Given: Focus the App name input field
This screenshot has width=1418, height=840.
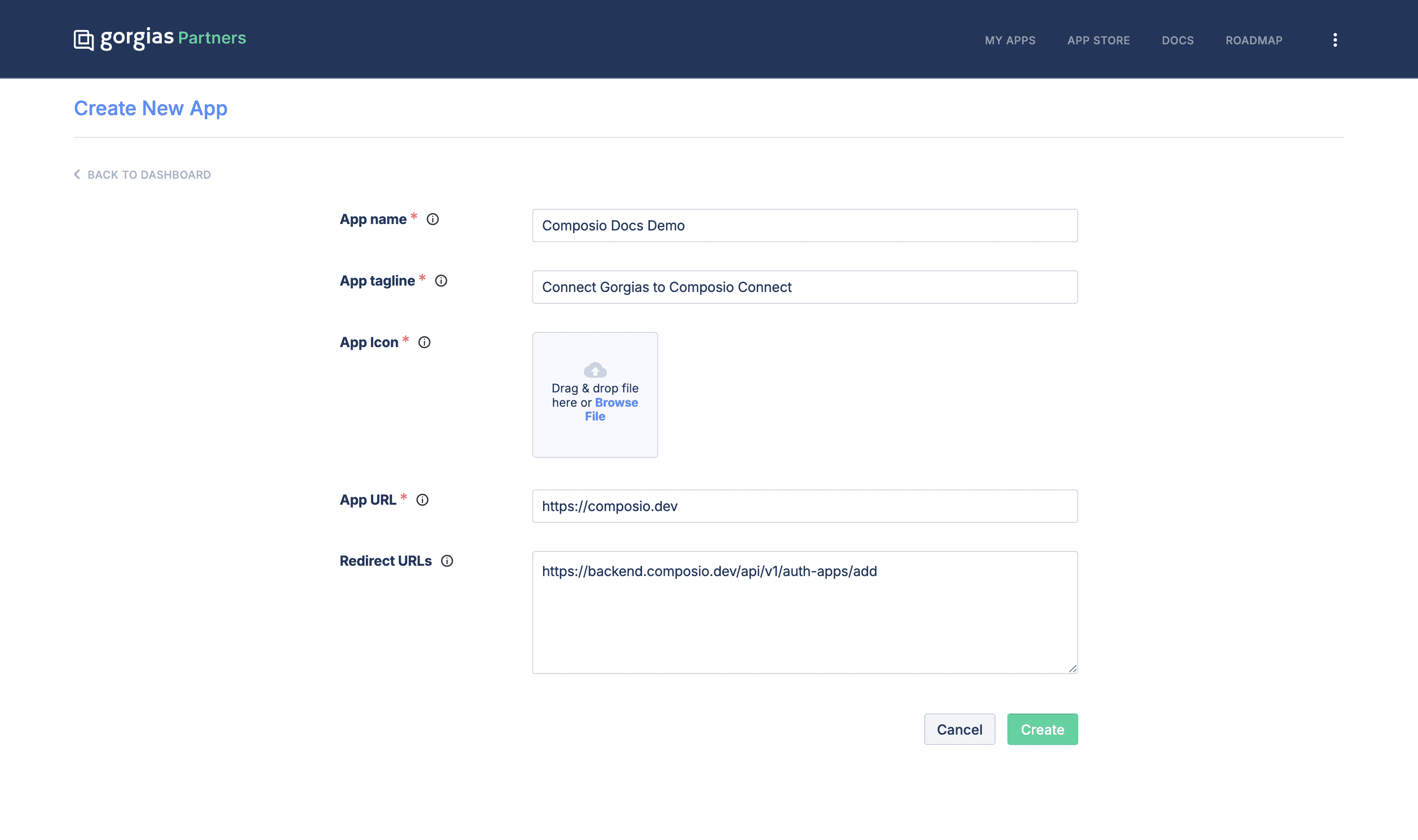Looking at the screenshot, I should [805, 226].
